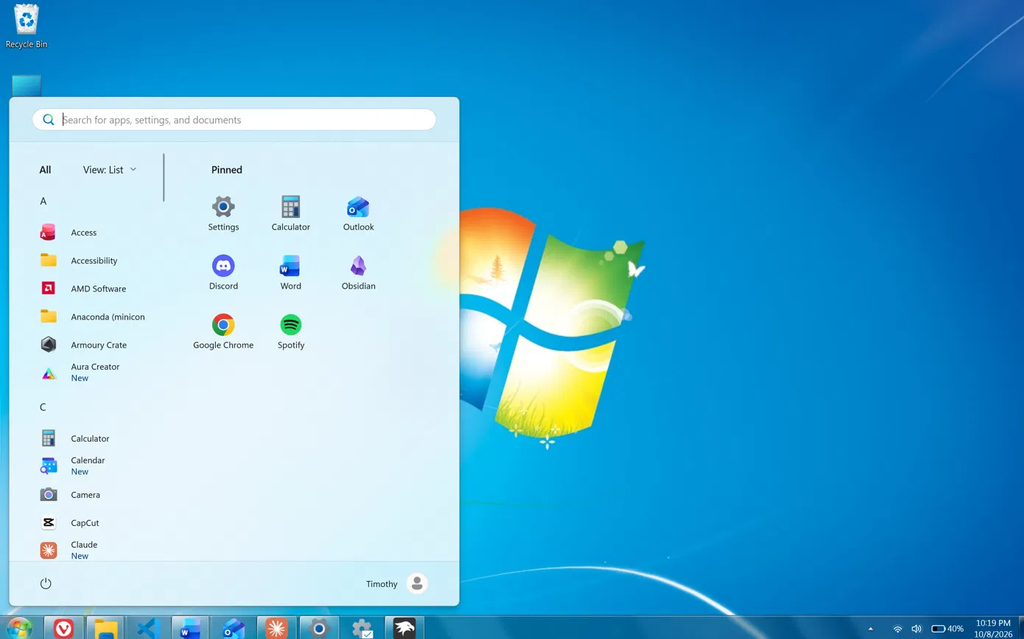Image resolution: width=1024 pixels, height=639 pixels.
Task: Switch to Visual Studio Code on the taskbar
Action: pyautogui.click(x=148, y=629)
